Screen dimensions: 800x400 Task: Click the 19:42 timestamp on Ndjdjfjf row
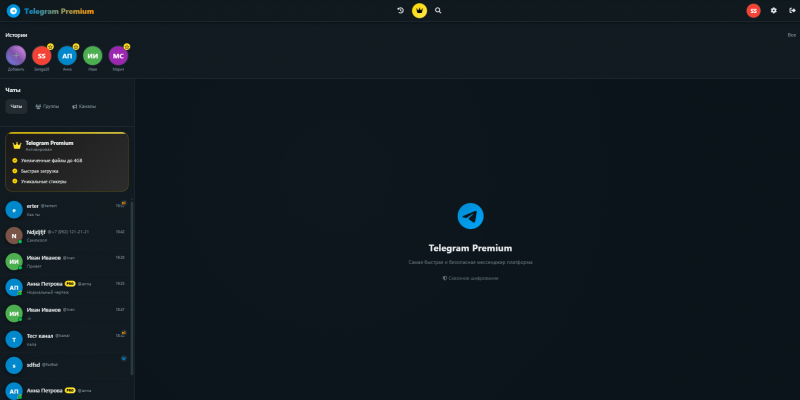tap(120, 232)
